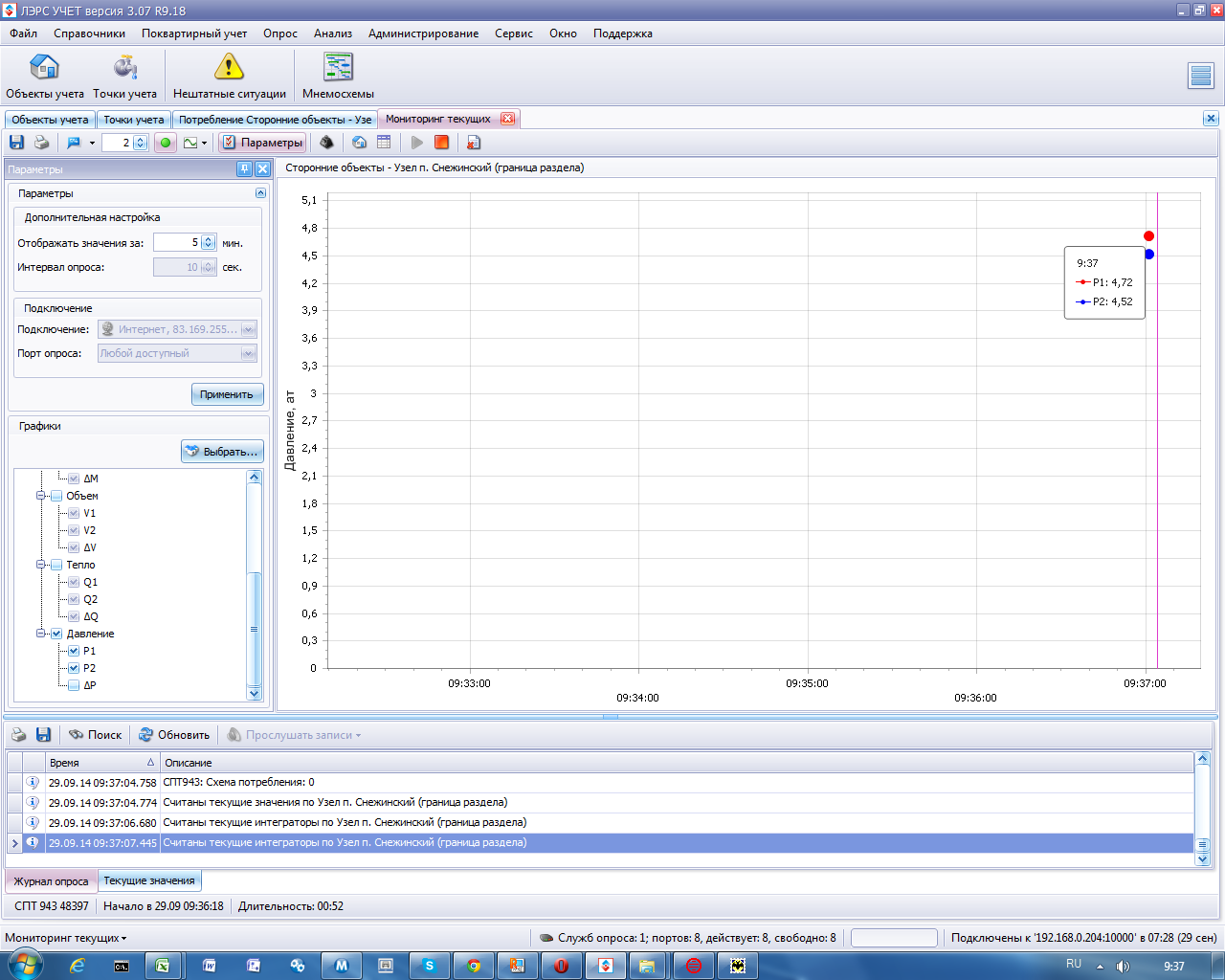
Task: Close the Параметры side panel
Action: (x=262, y=169)
